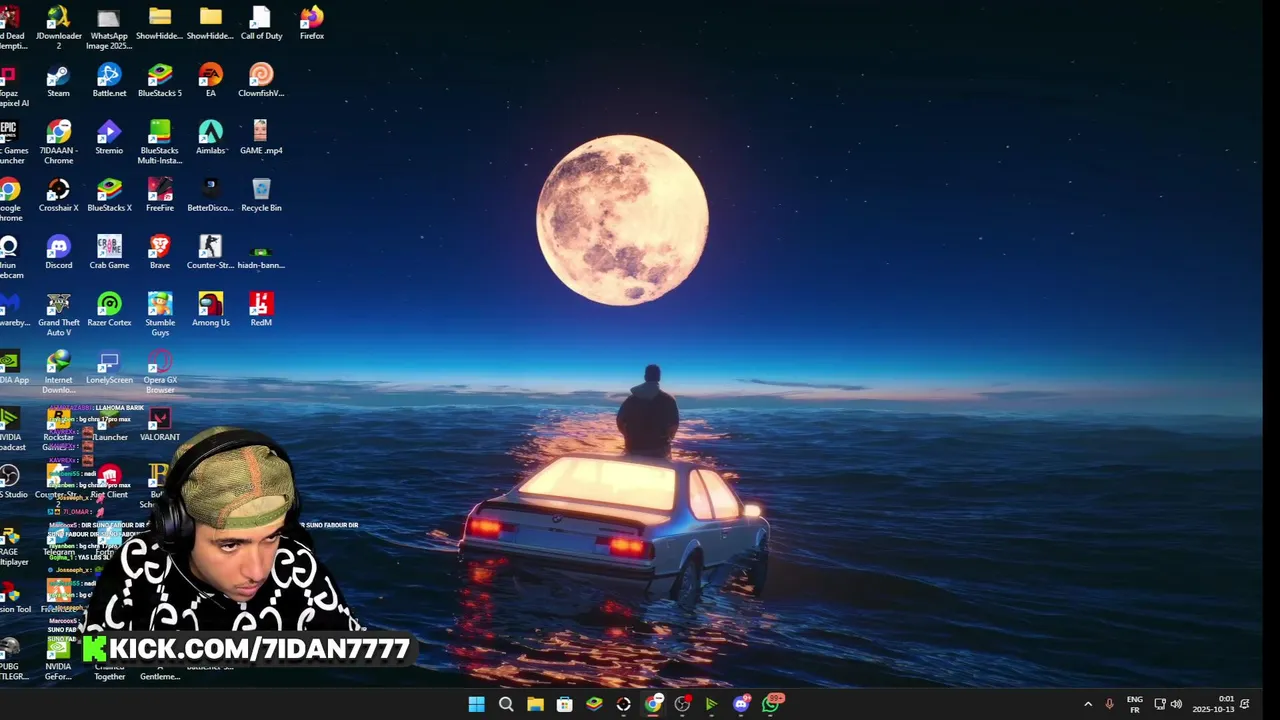Expand the hidden system tray icons
Viewport: 1280px width, 720px height.
[1088, 704]
